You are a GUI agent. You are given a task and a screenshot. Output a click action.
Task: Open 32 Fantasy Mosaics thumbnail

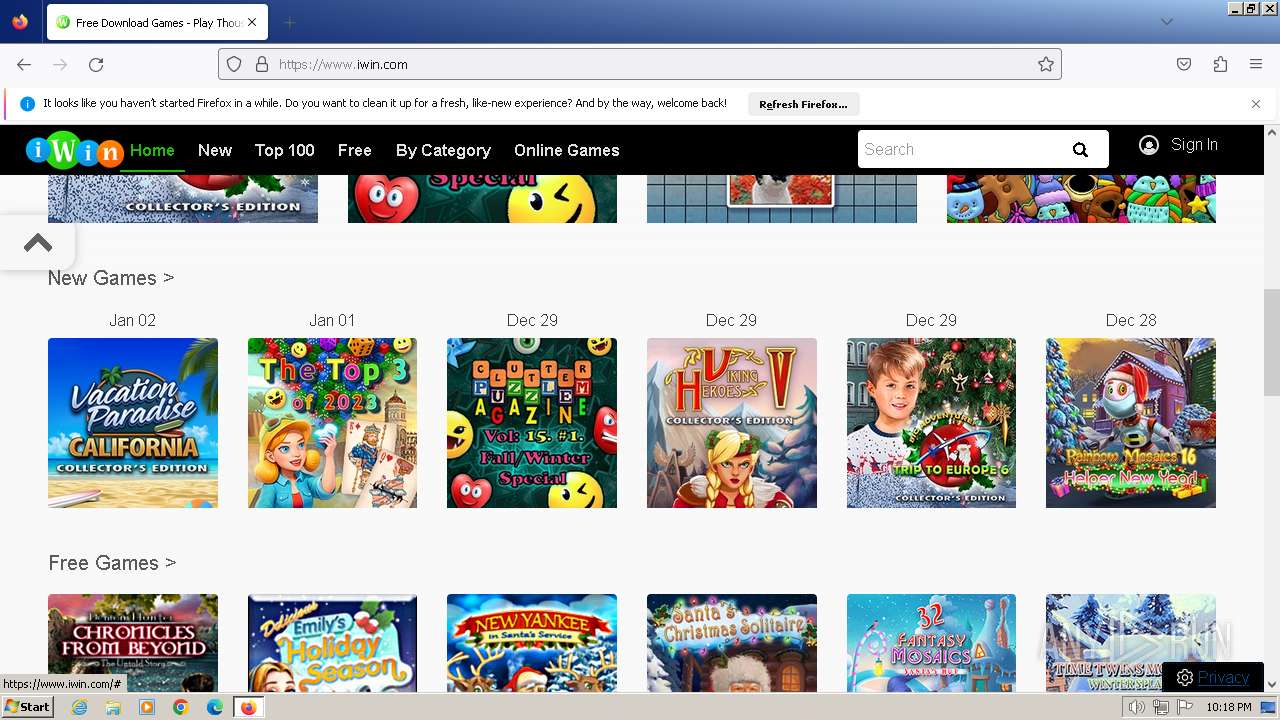coord(931,643)
